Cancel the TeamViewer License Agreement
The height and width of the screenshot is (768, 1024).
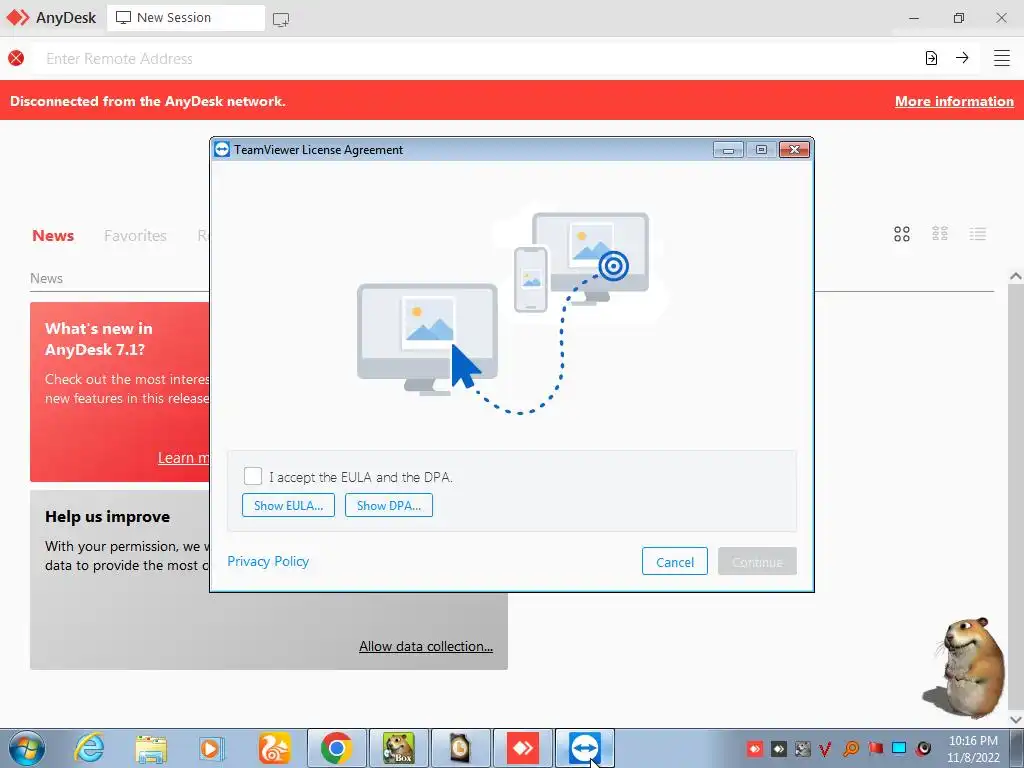click(675, 562)
